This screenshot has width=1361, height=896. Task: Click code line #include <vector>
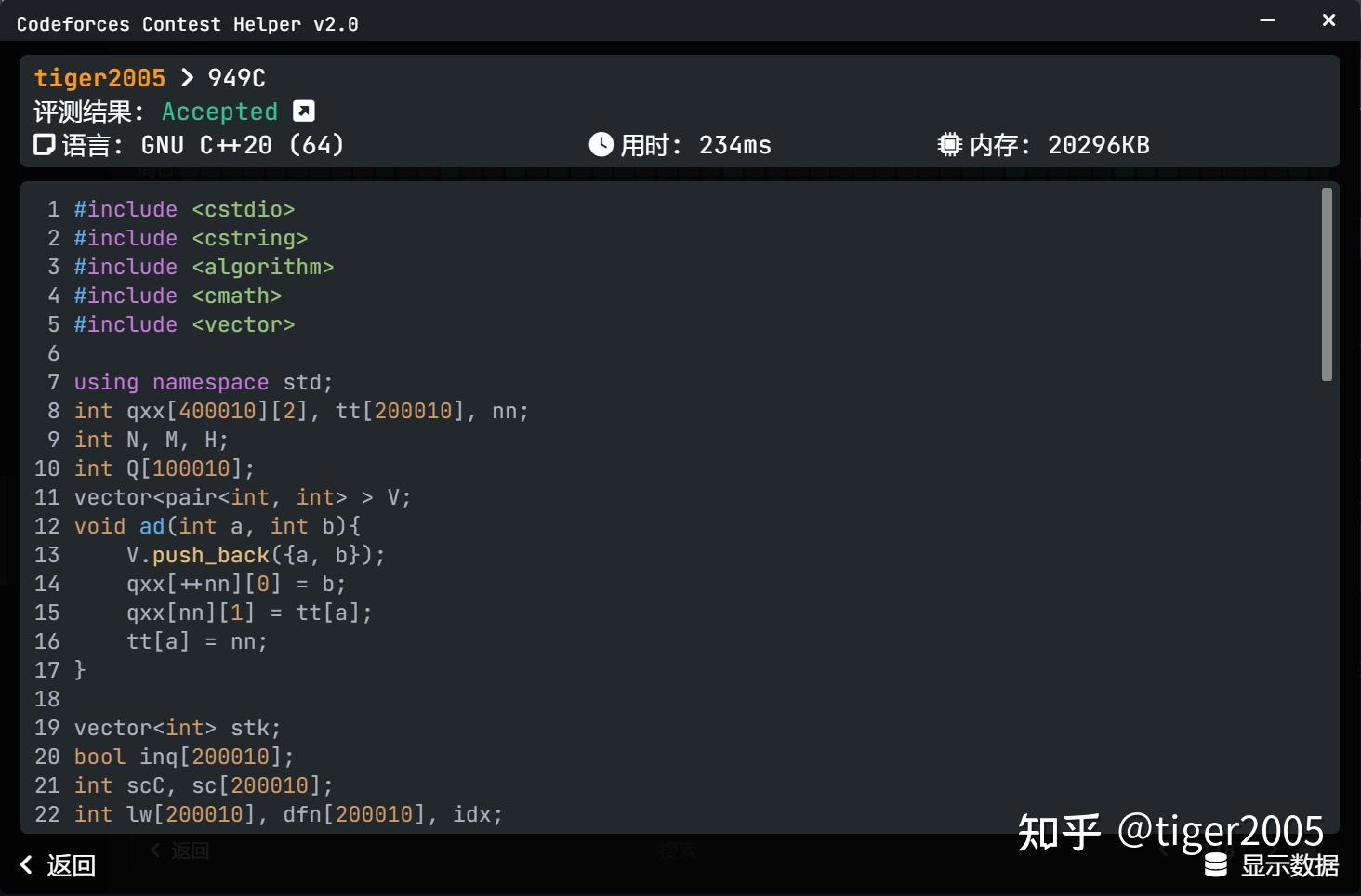click(x=184, y=324)
